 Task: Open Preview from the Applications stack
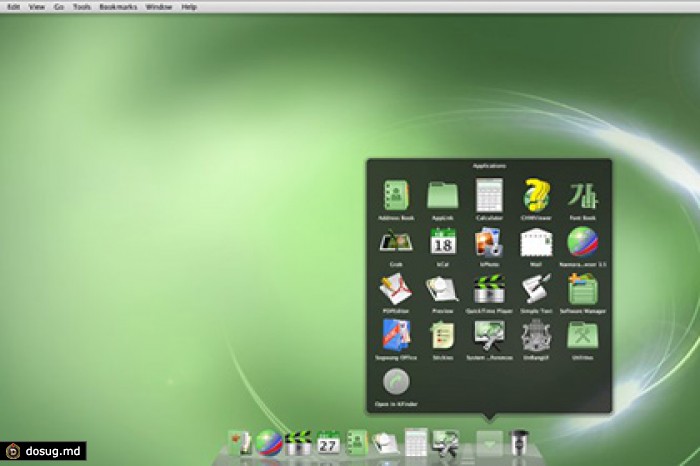click(442, 289)
